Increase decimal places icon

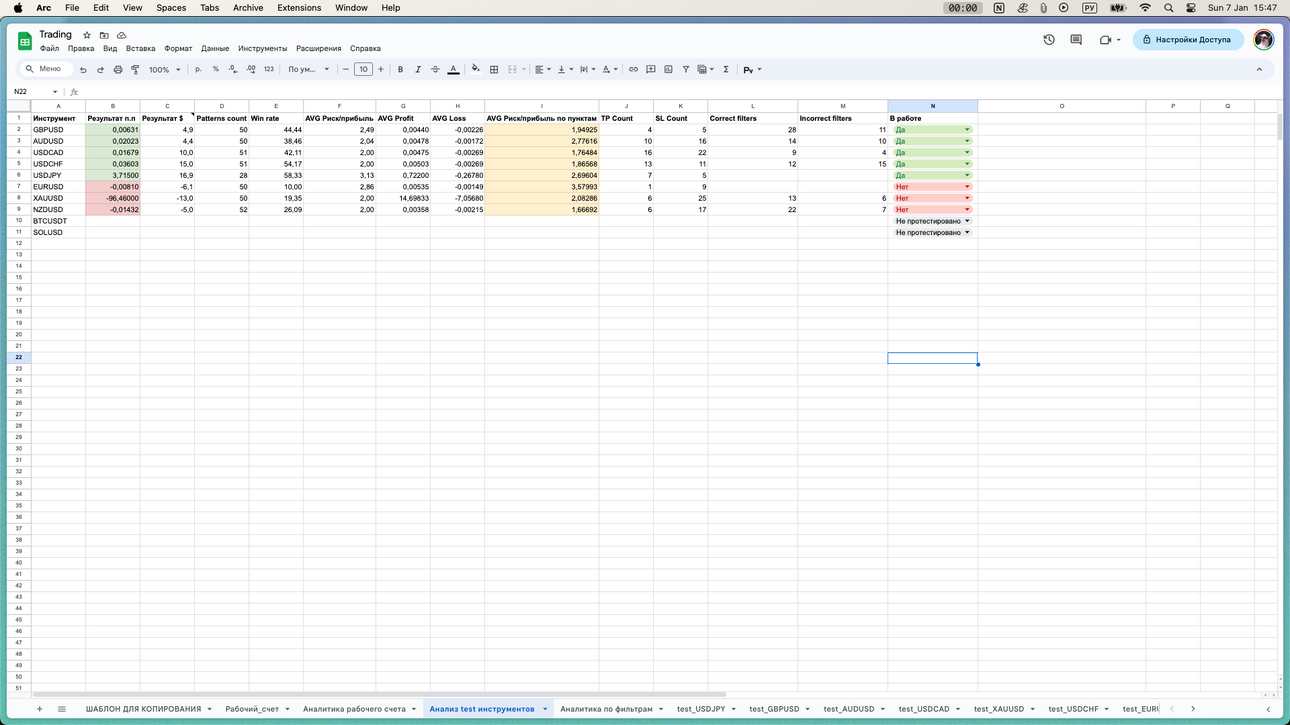point(250,70)
